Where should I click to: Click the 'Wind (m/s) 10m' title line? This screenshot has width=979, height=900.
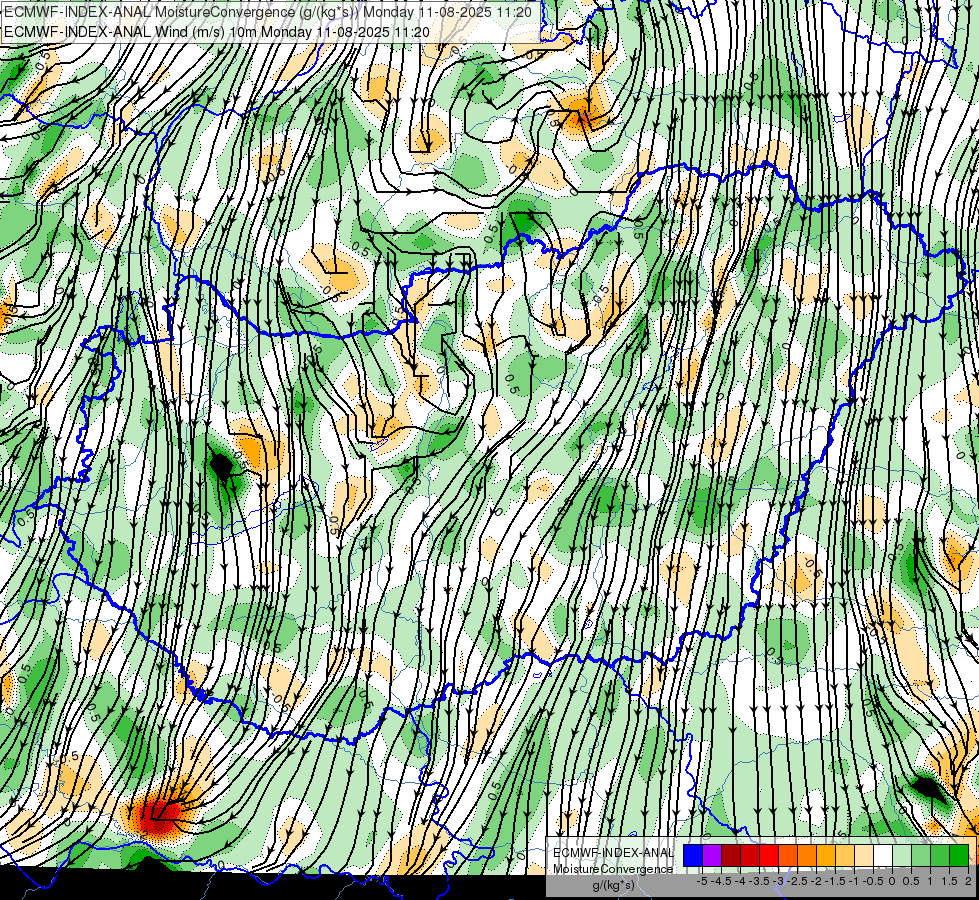pos(217,32)
